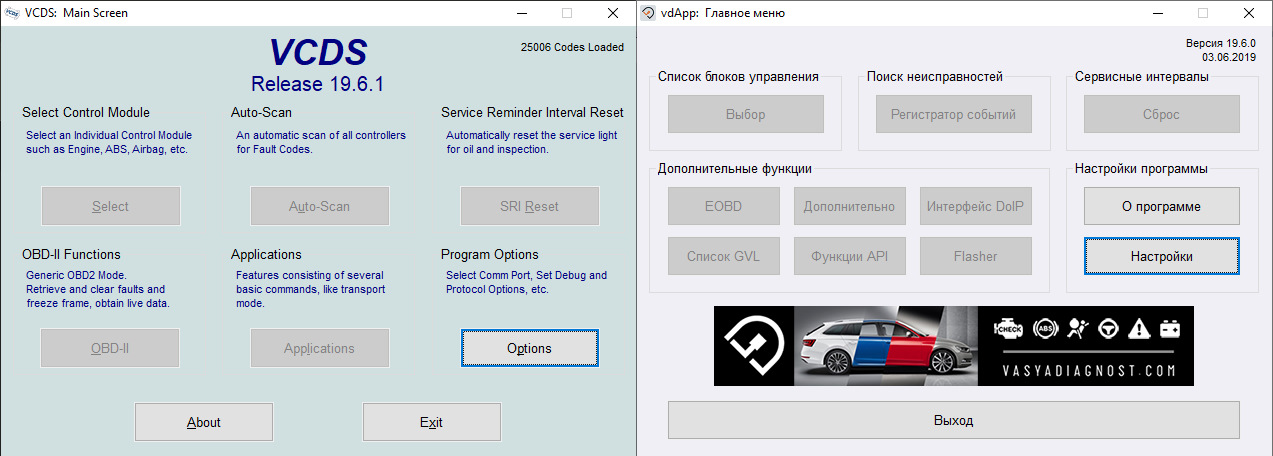Click the large VCDS heading

[318, 52]
